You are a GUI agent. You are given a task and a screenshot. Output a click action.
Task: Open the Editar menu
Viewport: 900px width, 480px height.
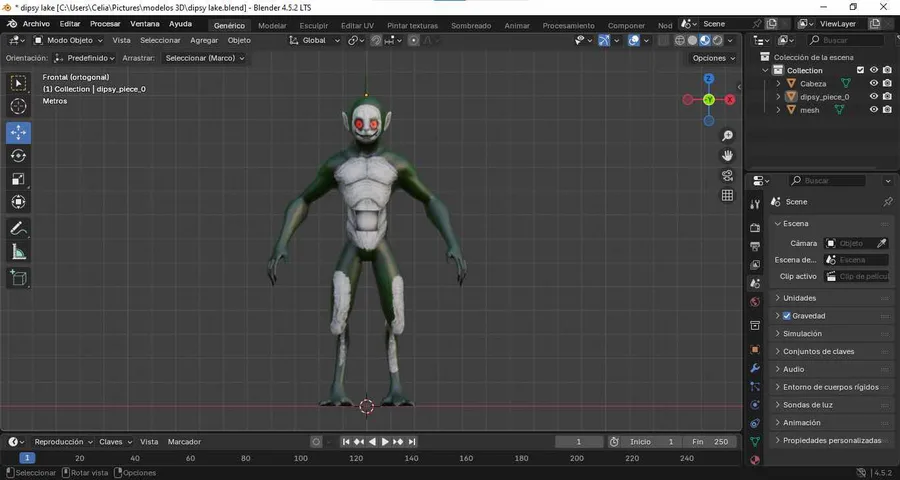tap(70, 24)
